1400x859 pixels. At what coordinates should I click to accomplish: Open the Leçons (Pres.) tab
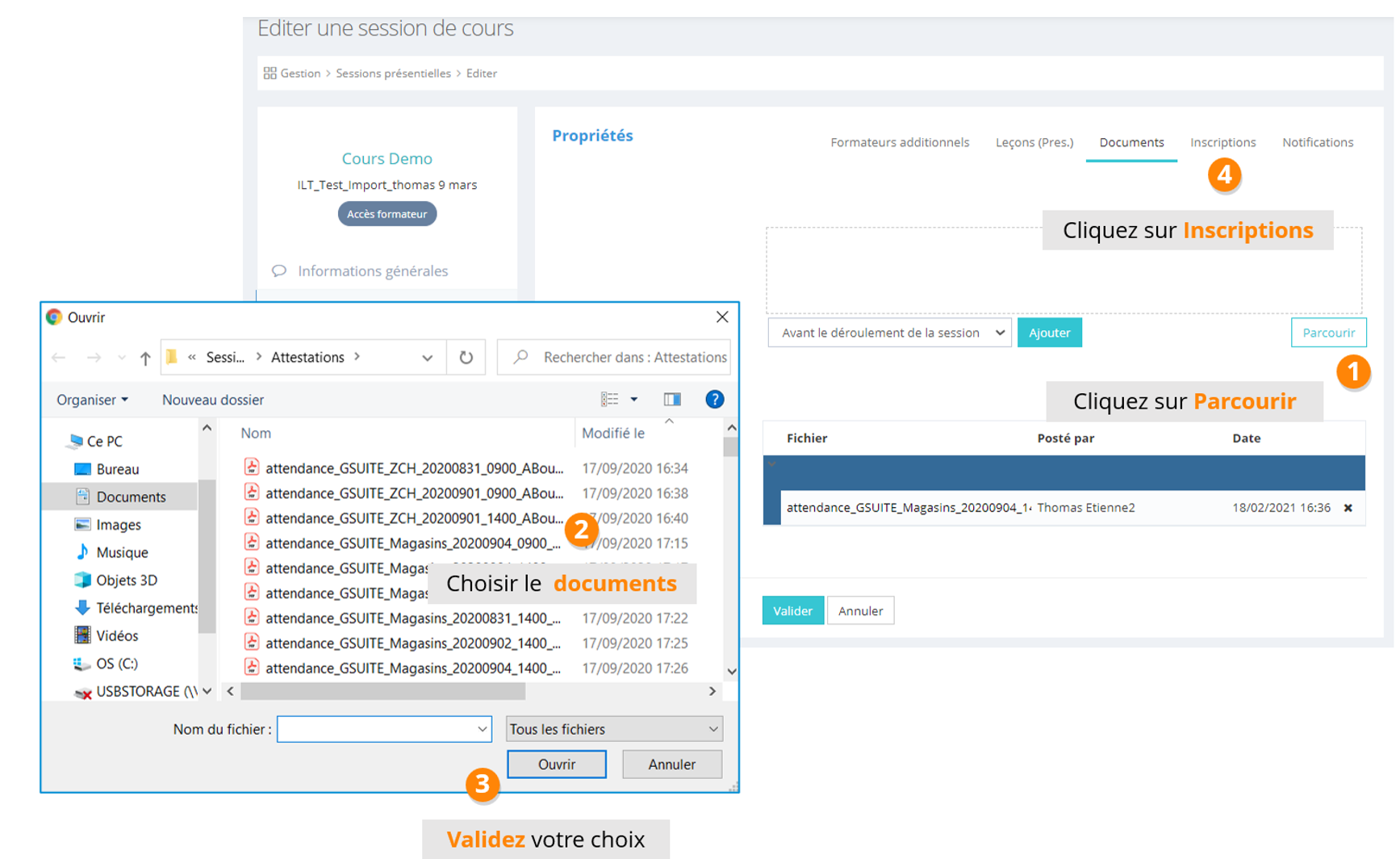[x=1034, y=142]
